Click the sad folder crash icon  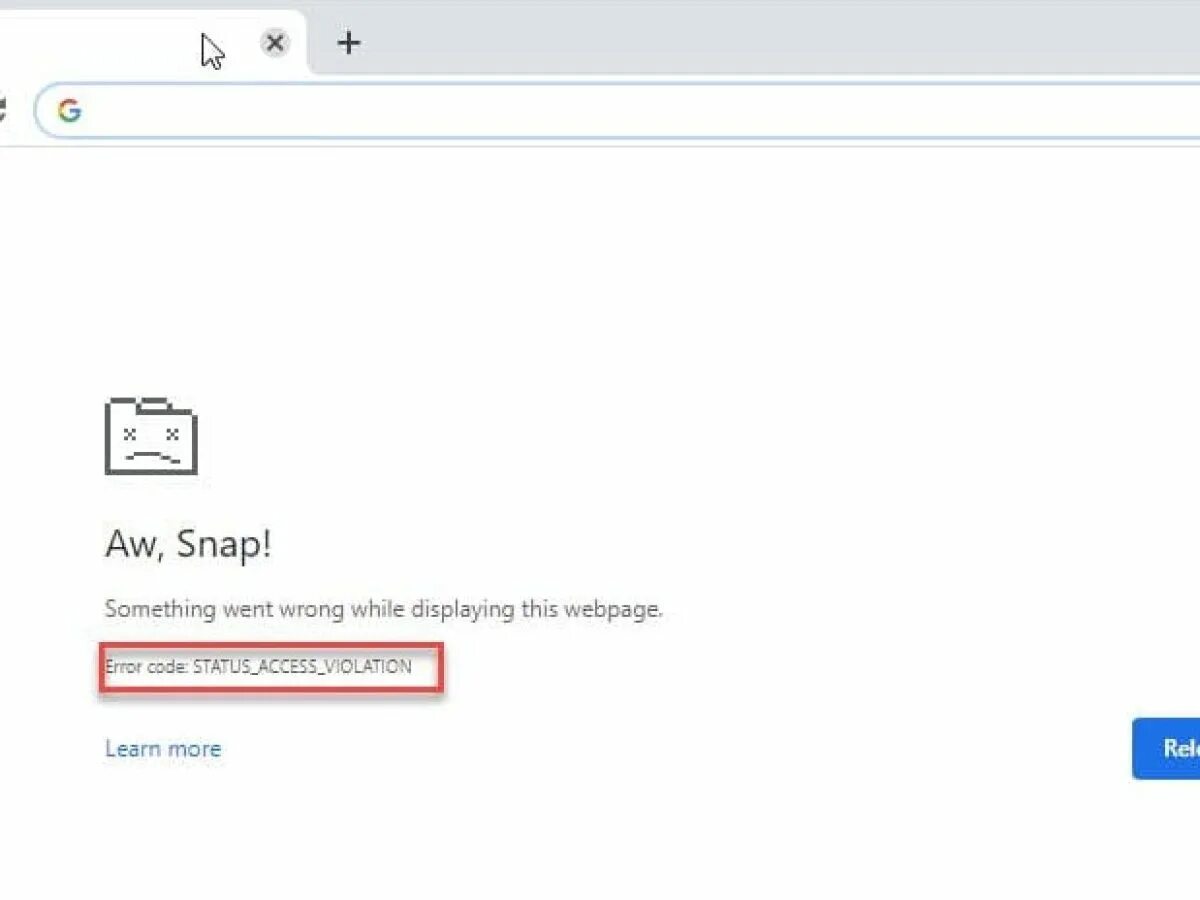click(x=151, y=435)
